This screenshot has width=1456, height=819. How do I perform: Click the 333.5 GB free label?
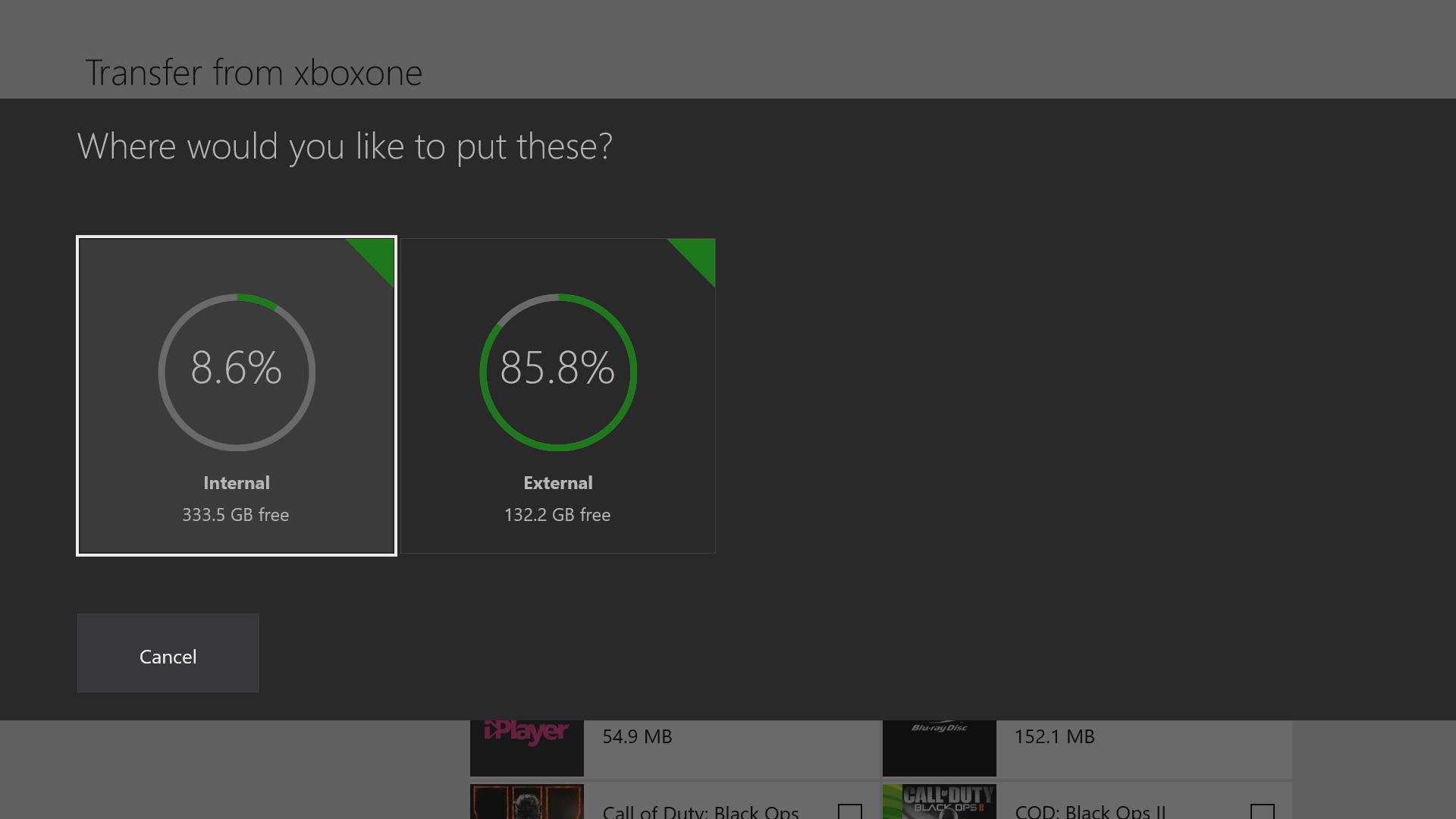[x=236, y=515]
